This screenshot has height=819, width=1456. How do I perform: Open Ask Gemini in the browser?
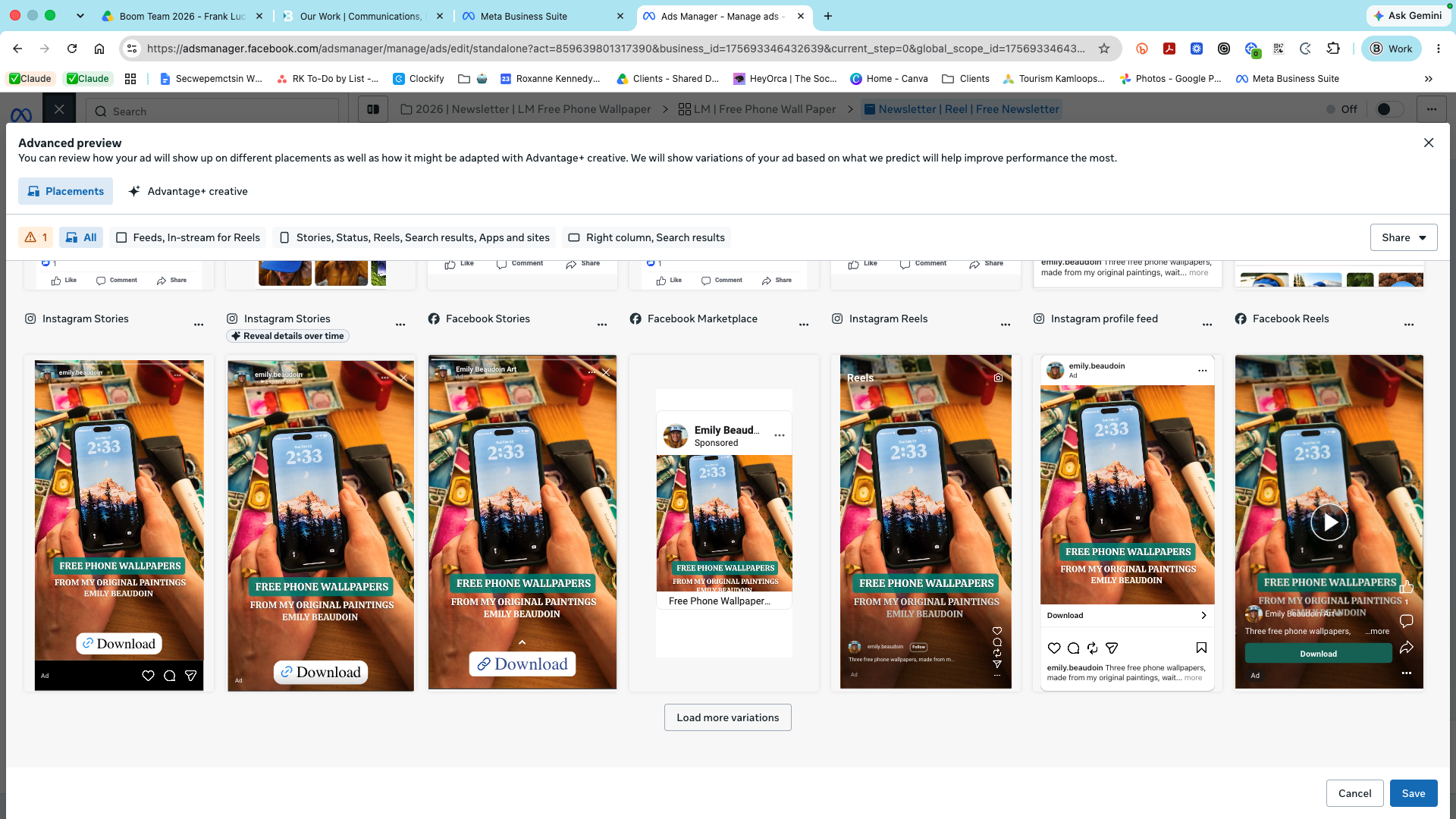point(1407,15)
